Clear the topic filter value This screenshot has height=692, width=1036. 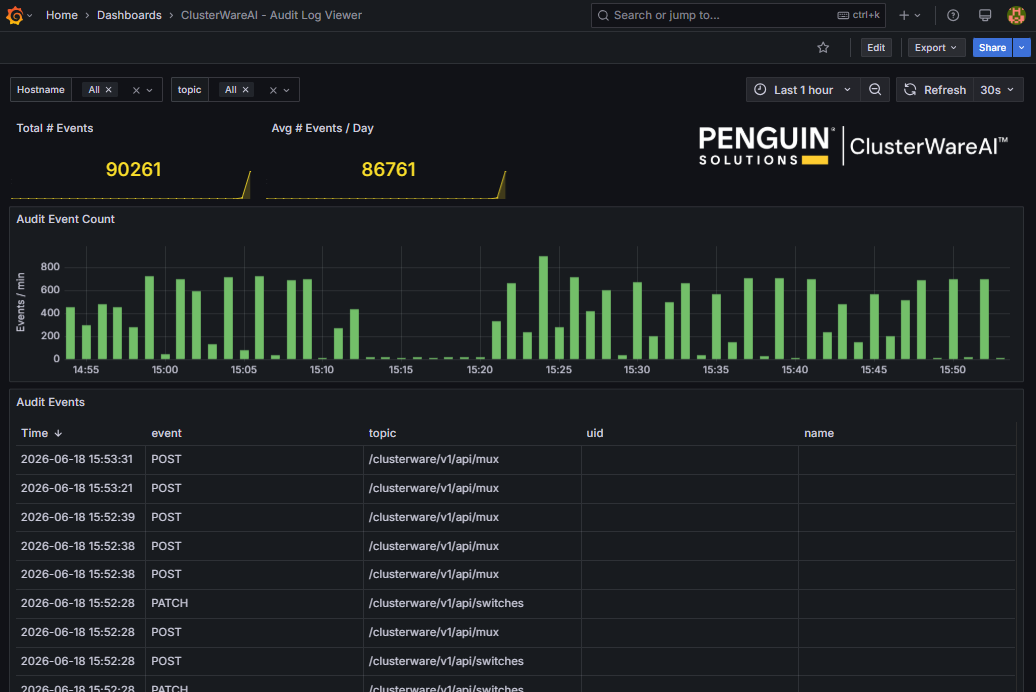click(x=273, y=90)
